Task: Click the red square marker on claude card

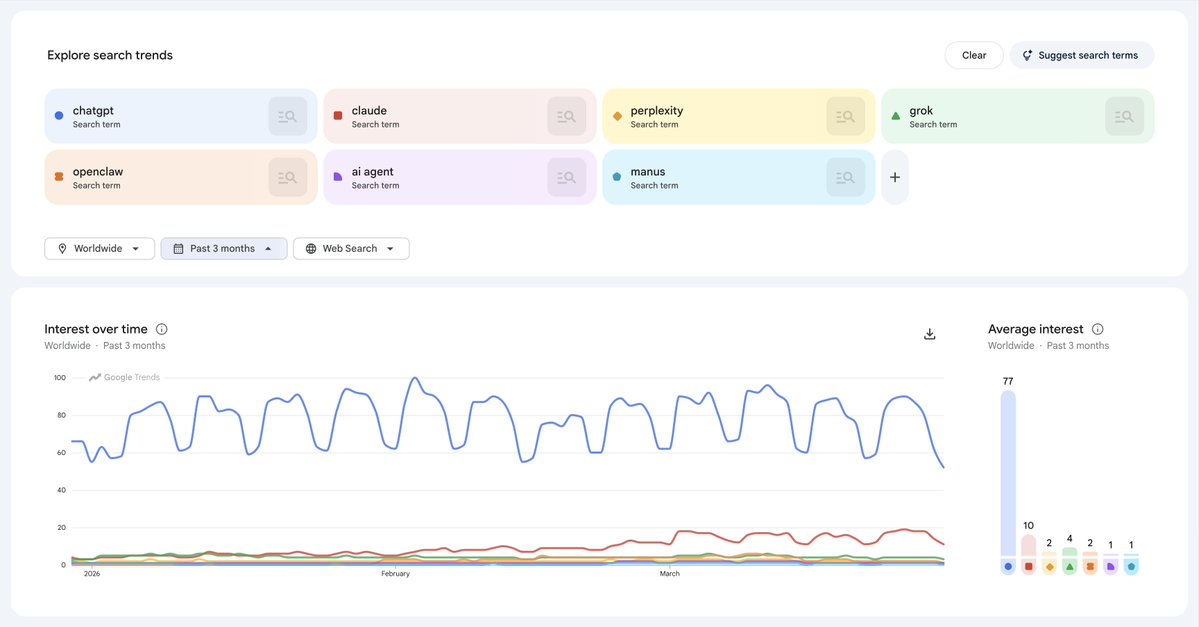Action: coord(338,115)
